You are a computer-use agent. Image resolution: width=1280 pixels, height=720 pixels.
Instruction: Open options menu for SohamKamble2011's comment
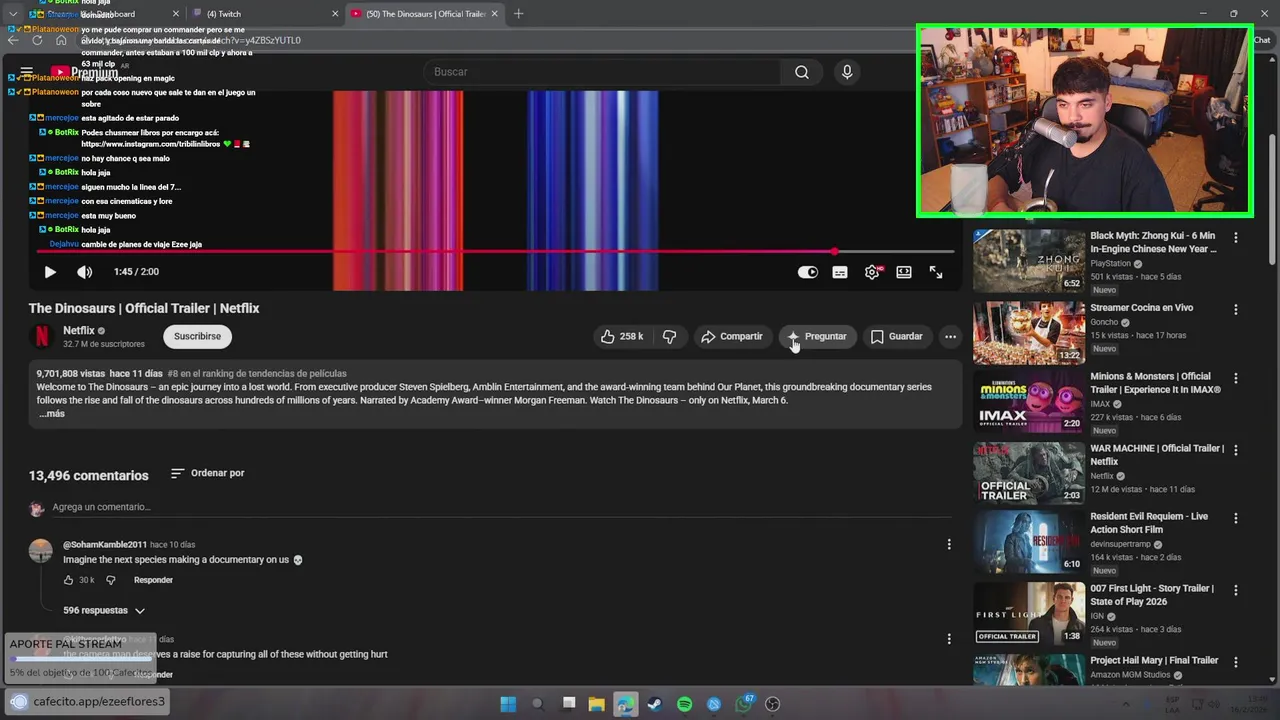pyautogui.click(x=949, y=544)
